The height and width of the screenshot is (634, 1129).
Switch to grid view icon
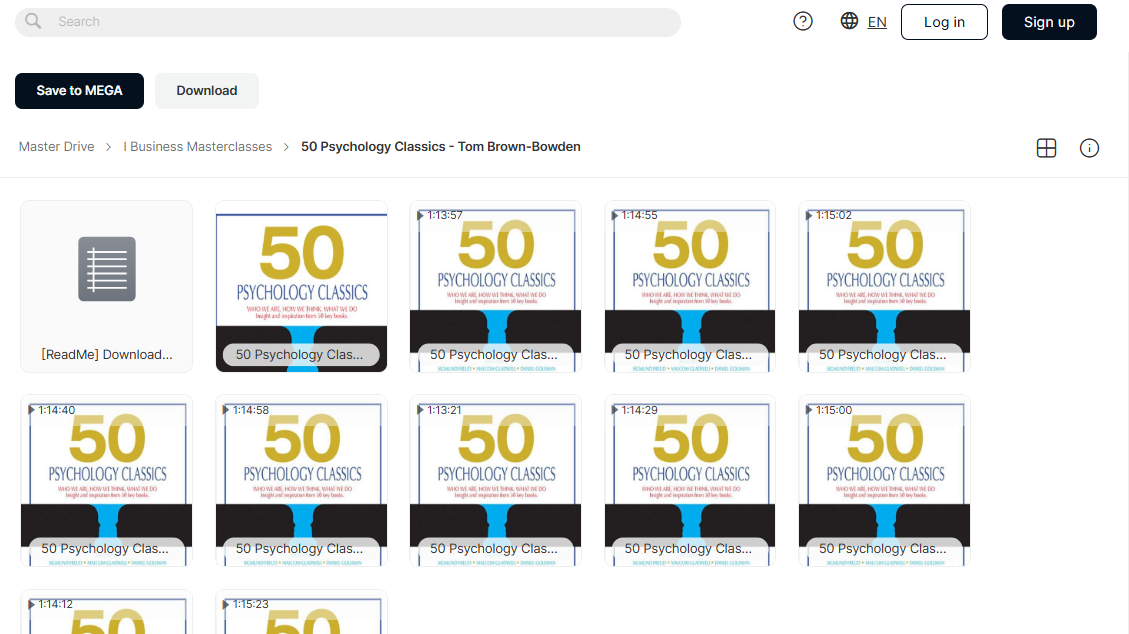(1046, 148)
